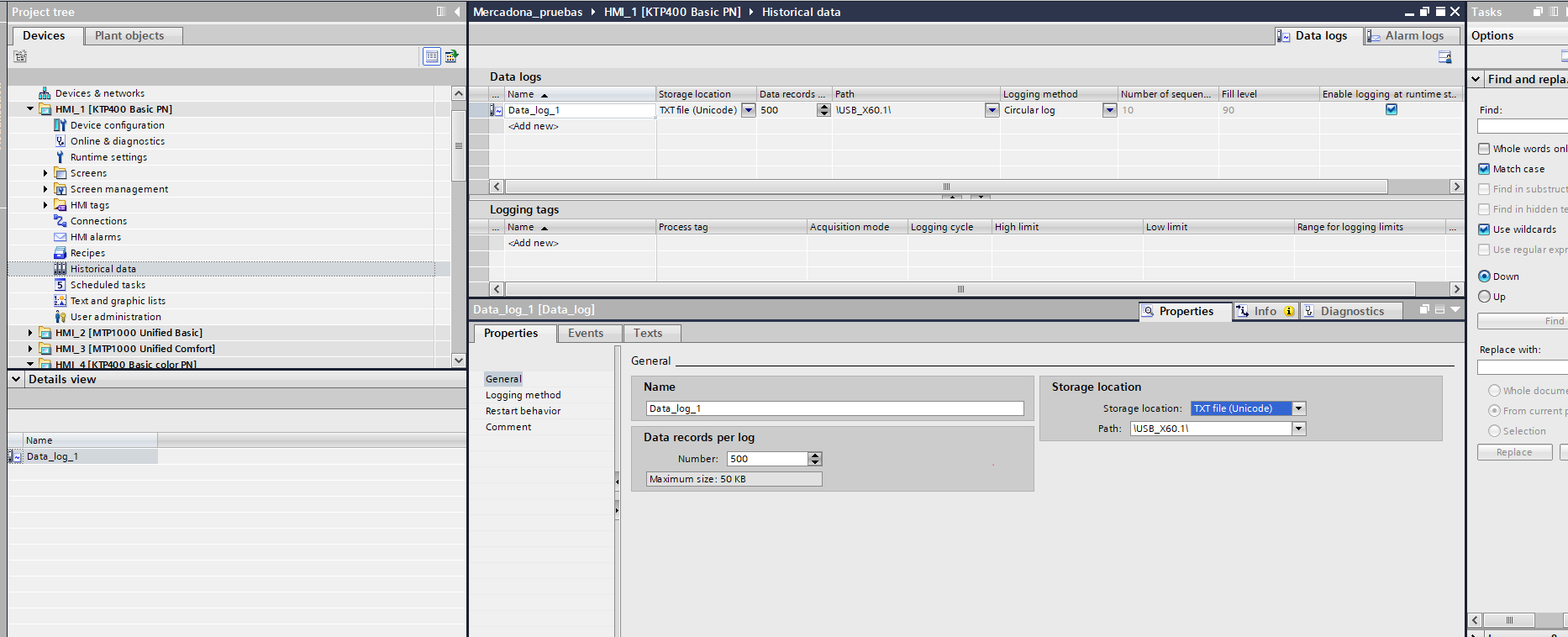Image resolution: width=1568 pixels, height=637 pixels.
Task: Open Device configuration icon in project tree
Action: 60,125
